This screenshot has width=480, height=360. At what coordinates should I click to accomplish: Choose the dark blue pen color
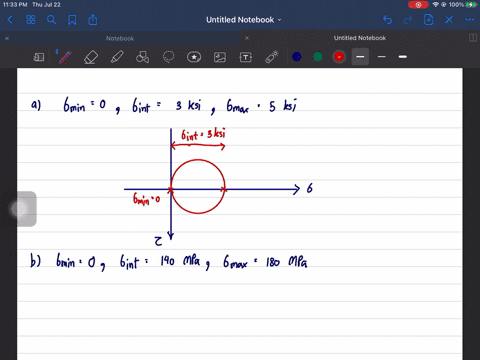click(297, 57)
